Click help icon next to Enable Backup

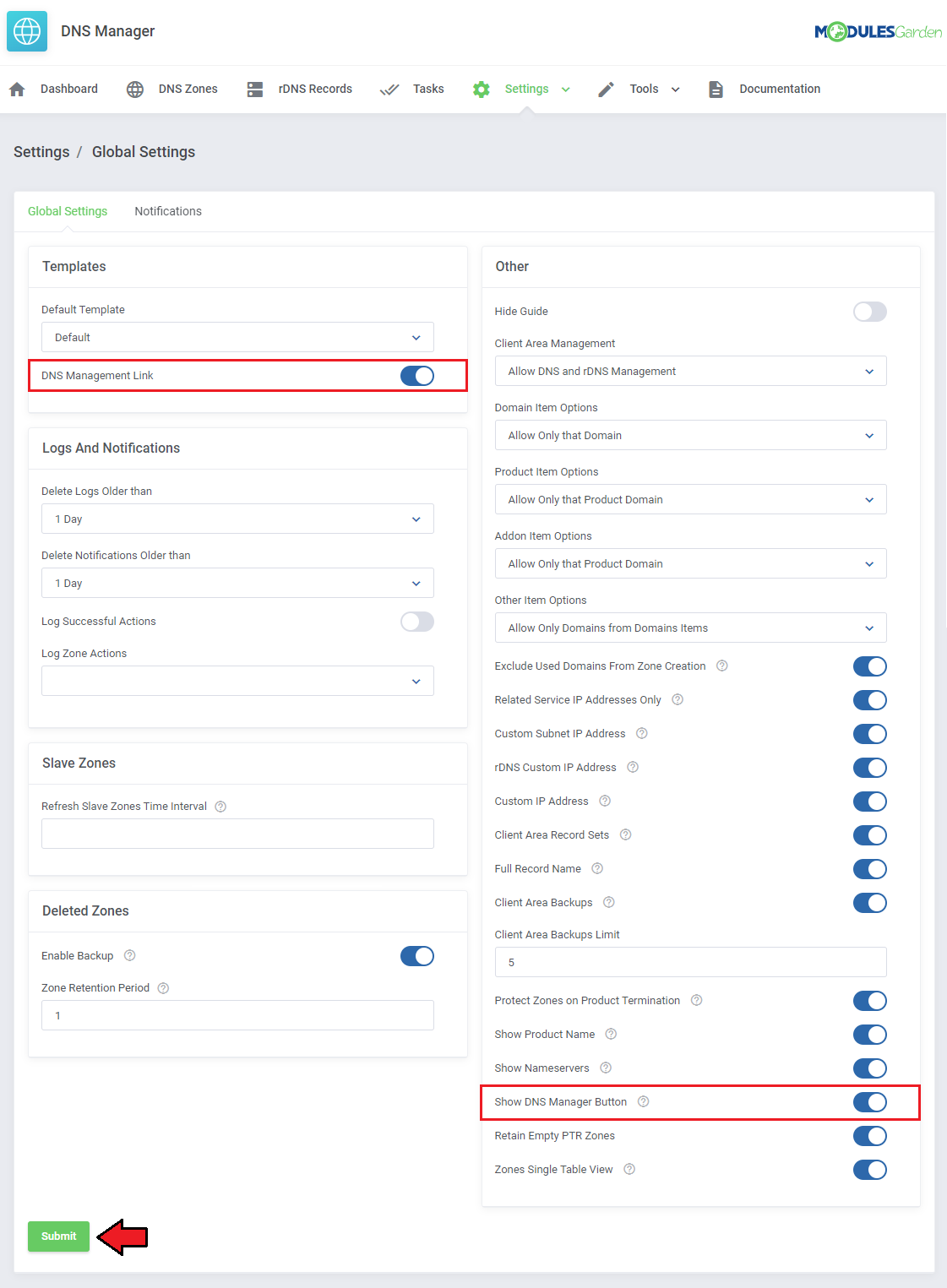130,955
